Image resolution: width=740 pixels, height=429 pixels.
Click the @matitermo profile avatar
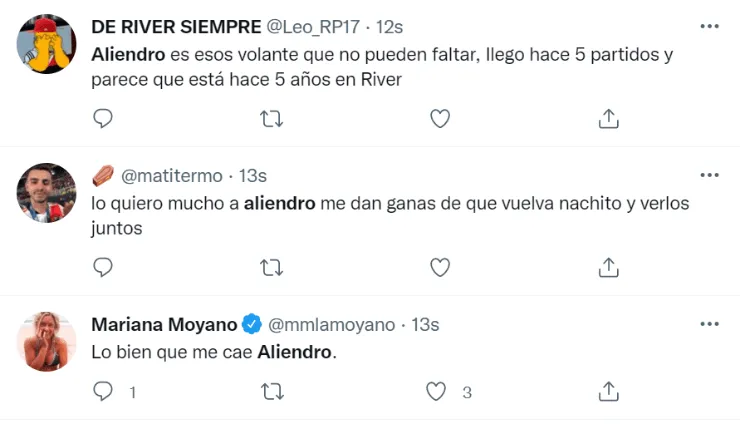point(47,192)
